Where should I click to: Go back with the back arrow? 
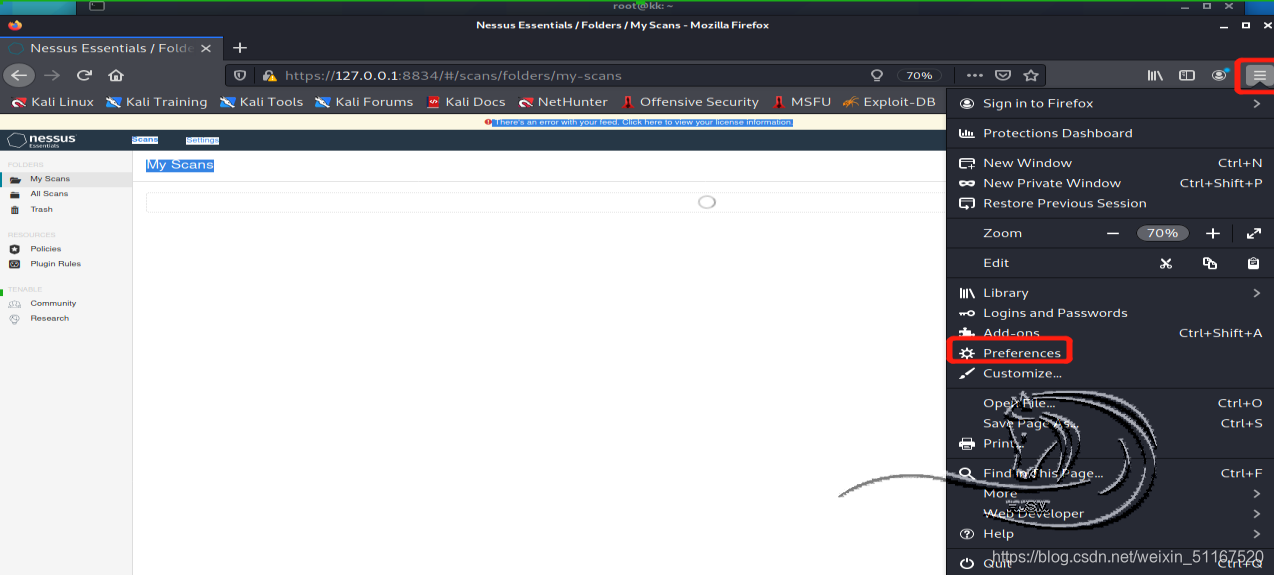(19, 75)
